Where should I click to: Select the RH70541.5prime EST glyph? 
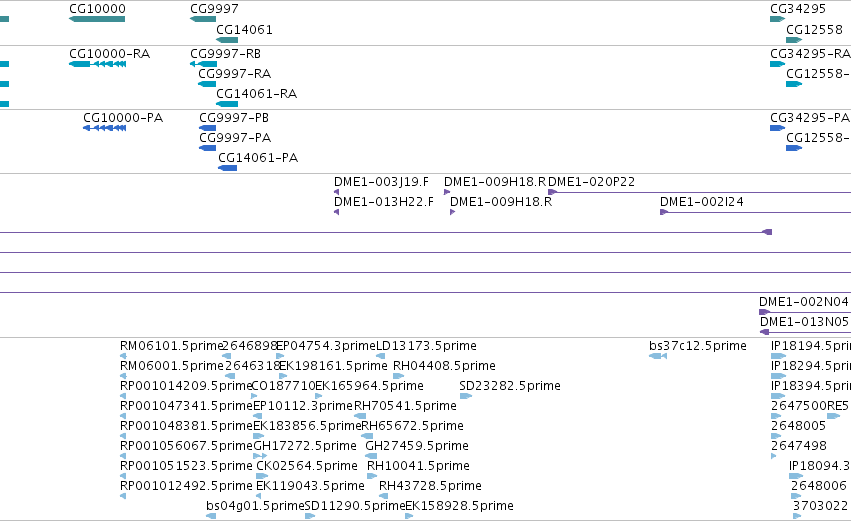pos(360,416)
